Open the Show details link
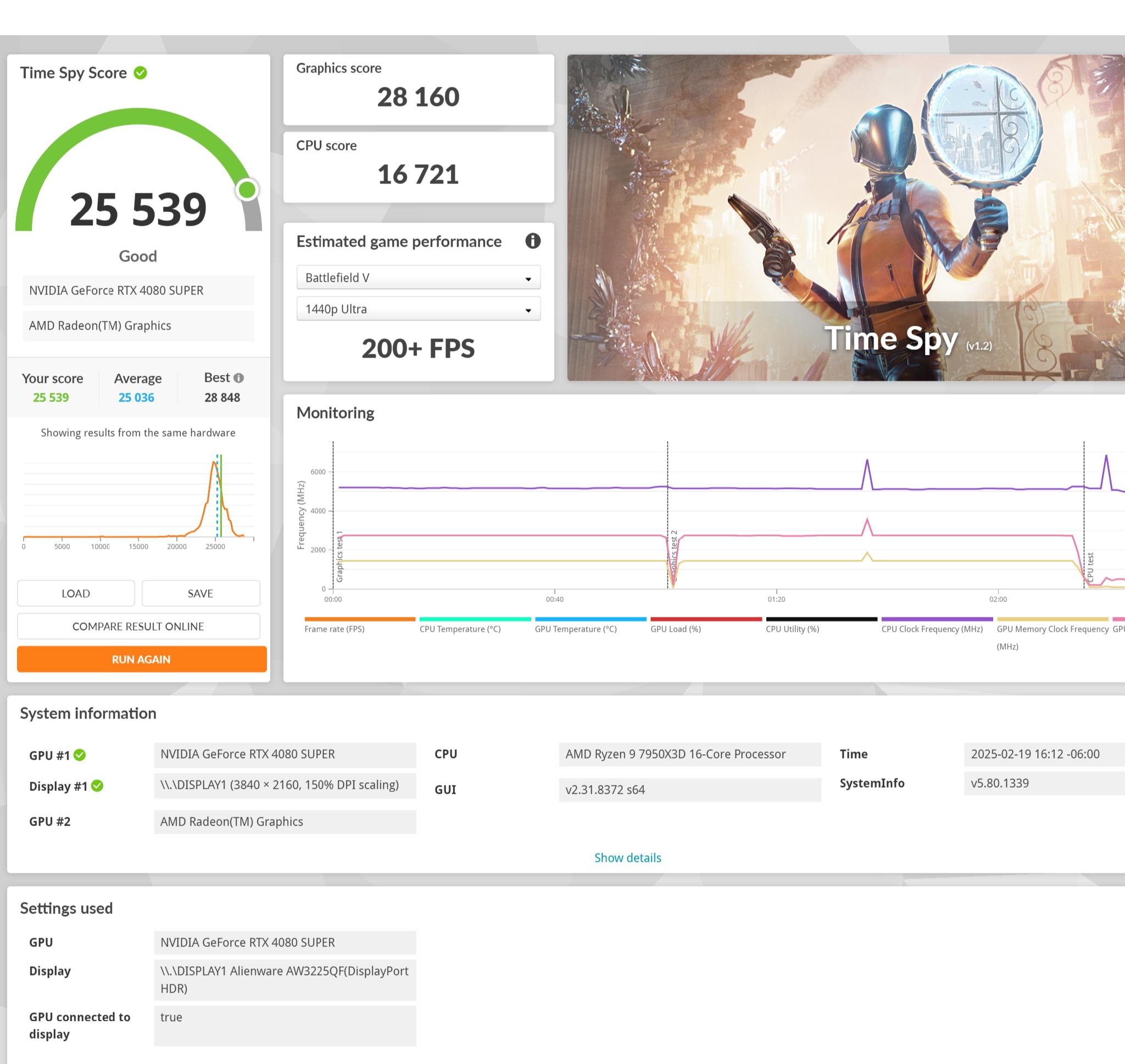The width and height of the screenshot is (1125, 1064). click(628, 857)
